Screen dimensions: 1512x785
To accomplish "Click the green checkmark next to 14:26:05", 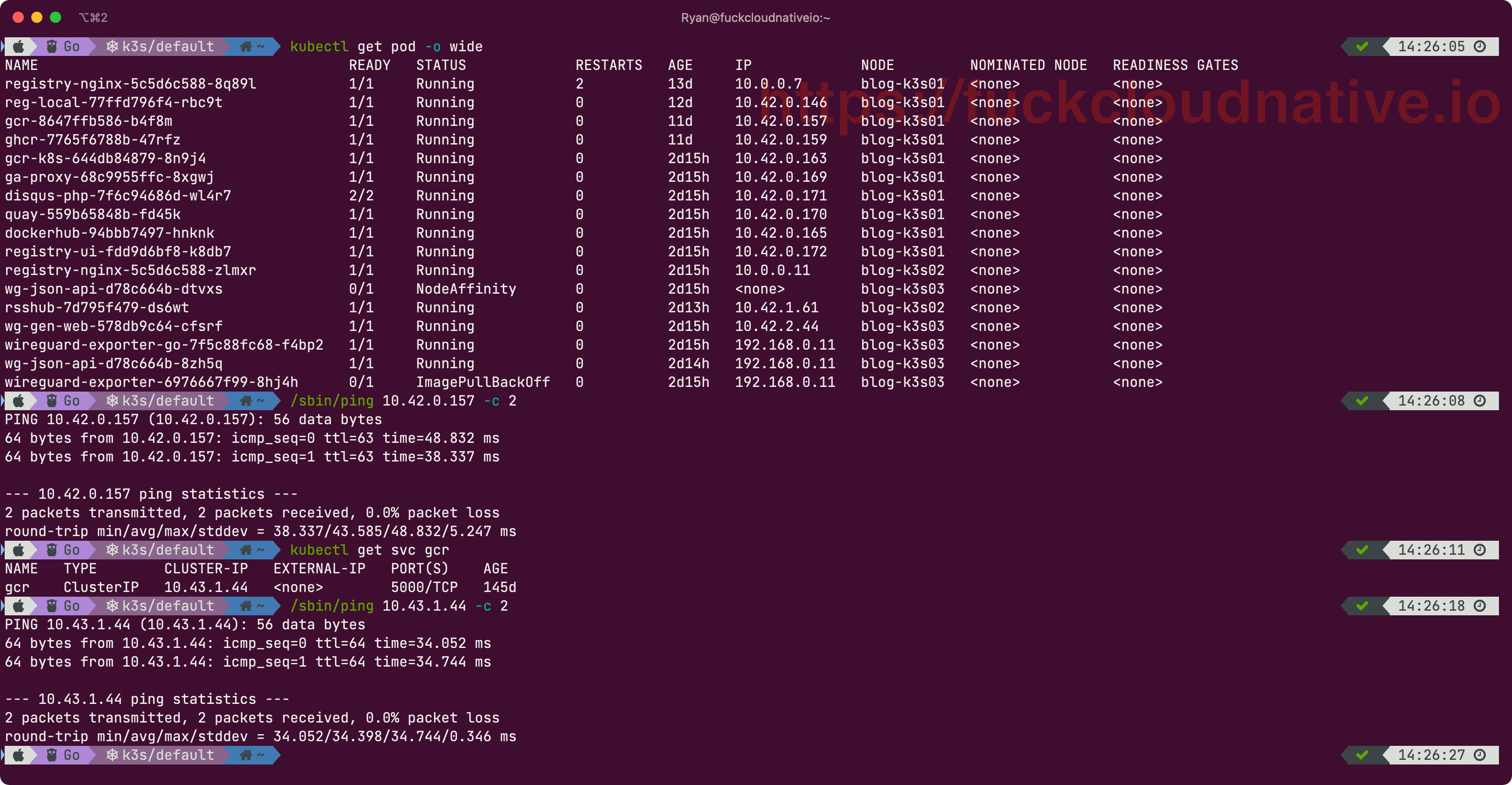I will click(1362, 46).
